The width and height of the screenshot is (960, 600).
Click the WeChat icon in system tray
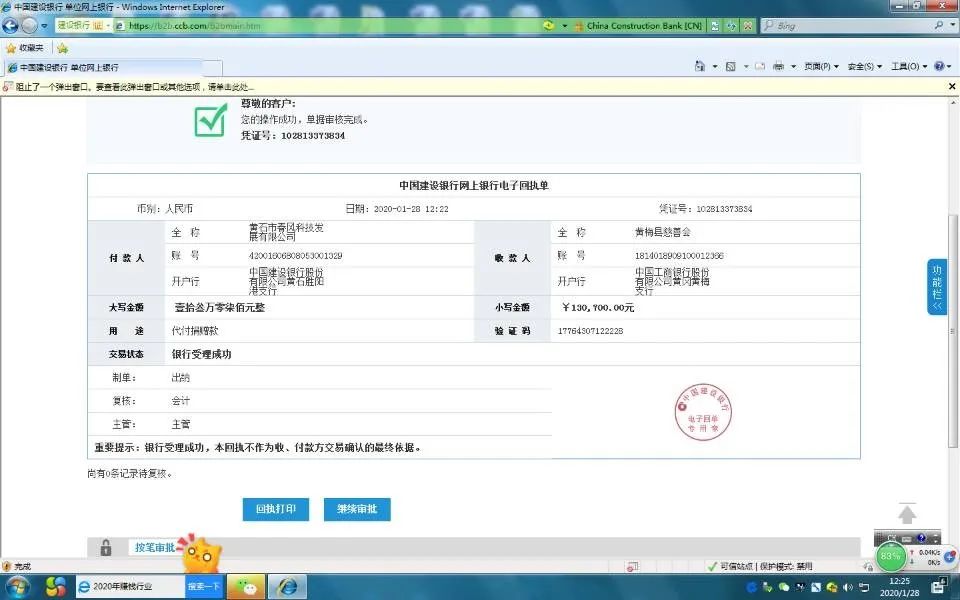(784, 588)
